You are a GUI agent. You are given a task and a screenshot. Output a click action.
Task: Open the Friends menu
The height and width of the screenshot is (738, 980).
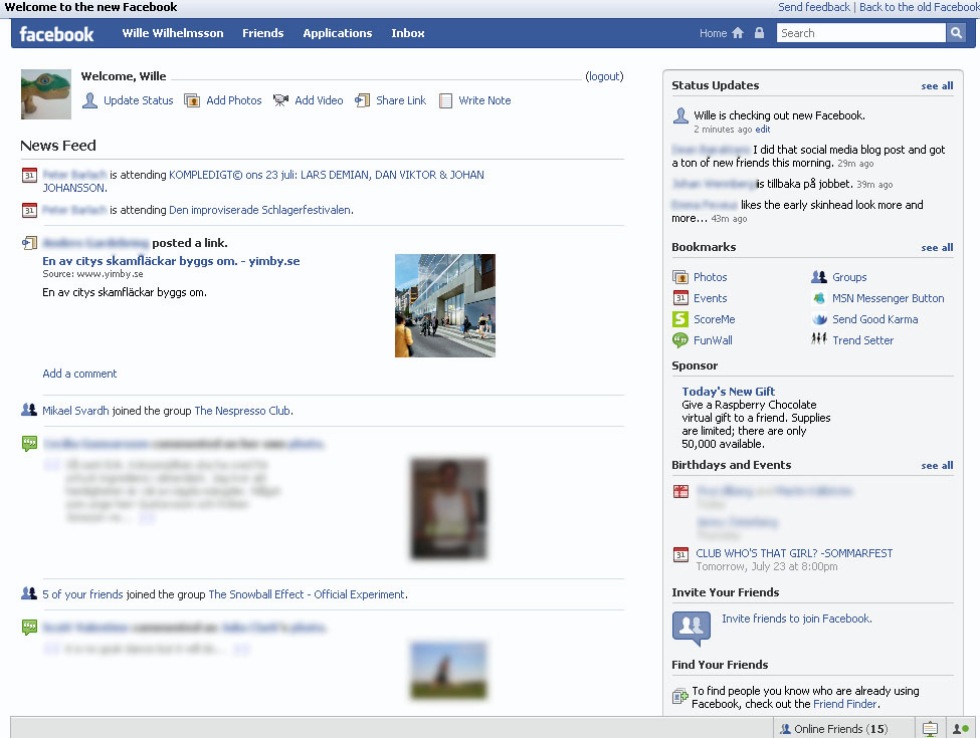click(263, 33)
